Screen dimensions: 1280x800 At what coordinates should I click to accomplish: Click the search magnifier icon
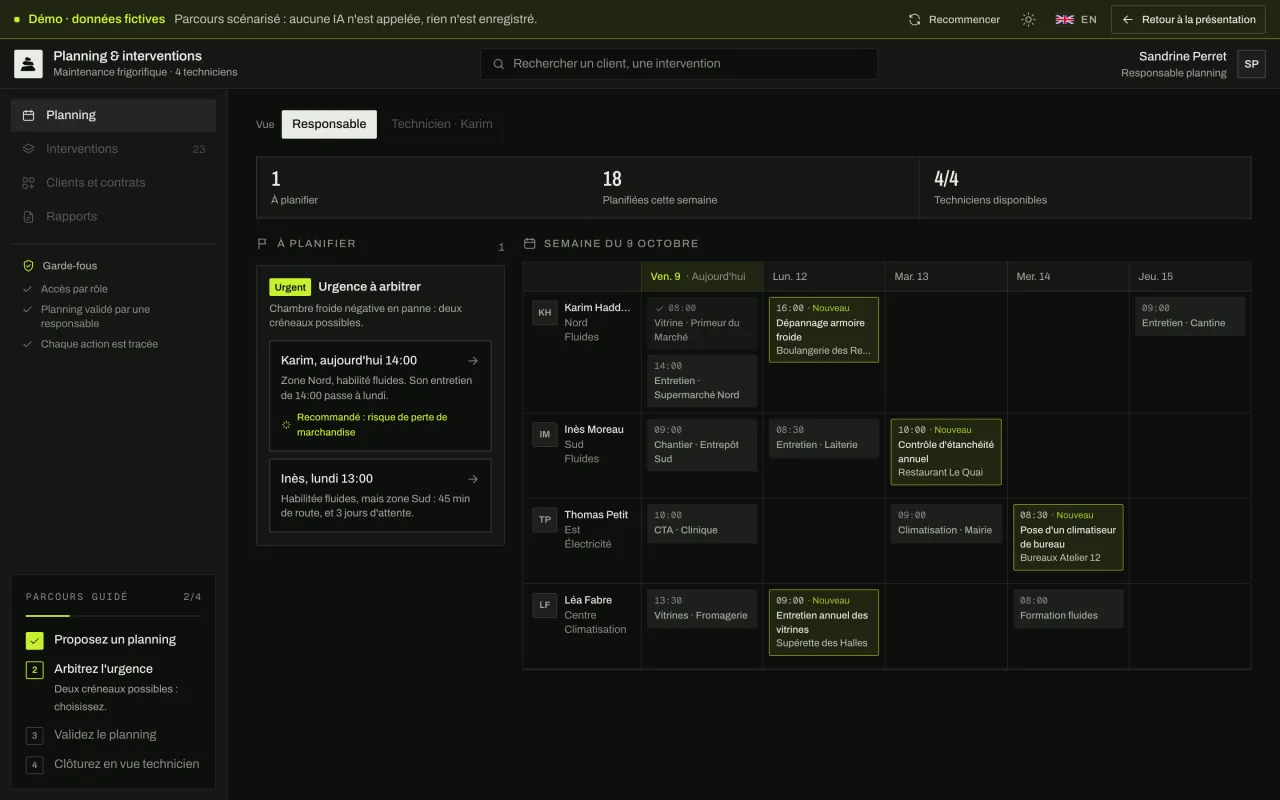pyautogui.click(x=499, y=64)
